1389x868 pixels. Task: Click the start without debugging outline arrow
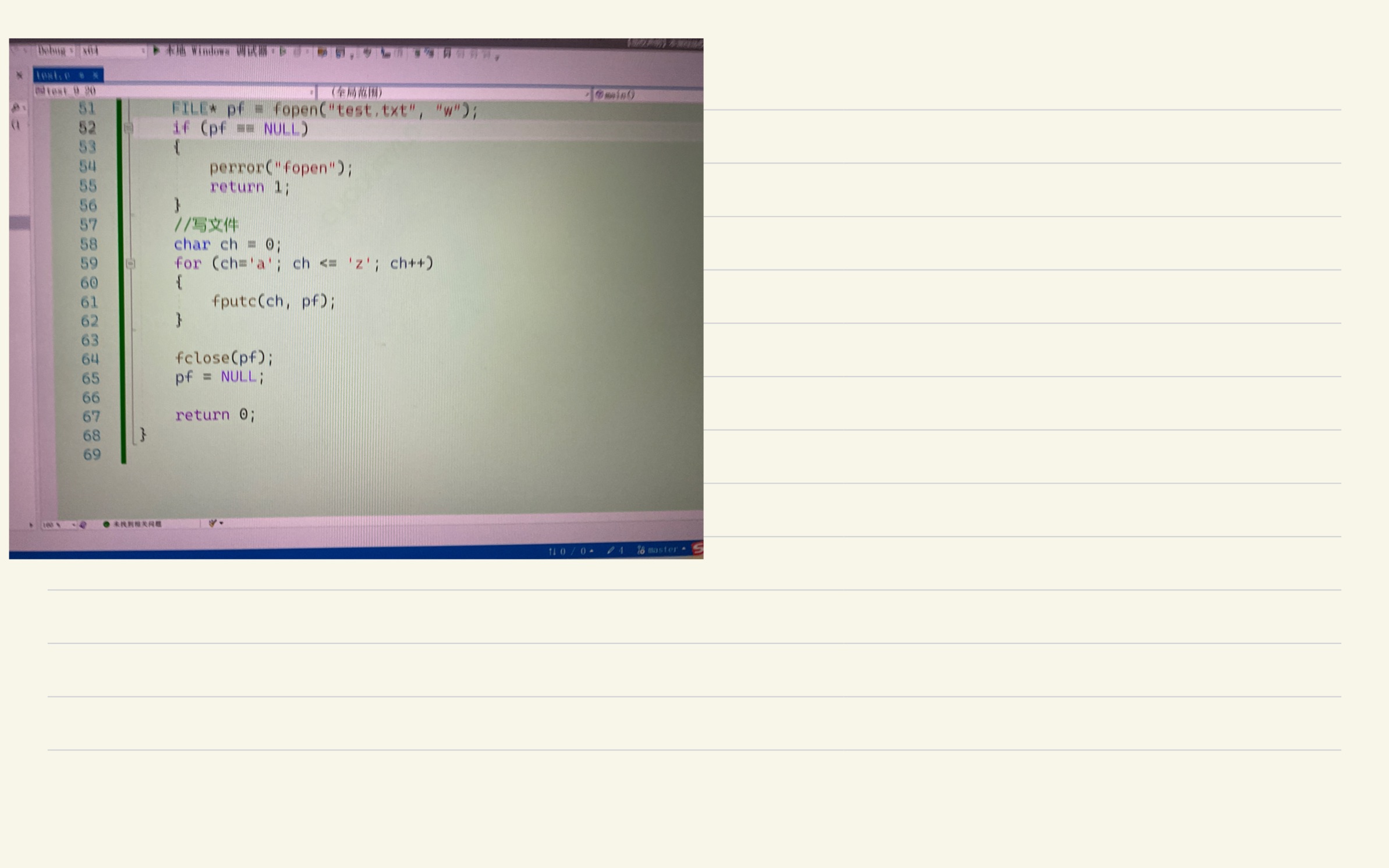(x=283, y=52)
